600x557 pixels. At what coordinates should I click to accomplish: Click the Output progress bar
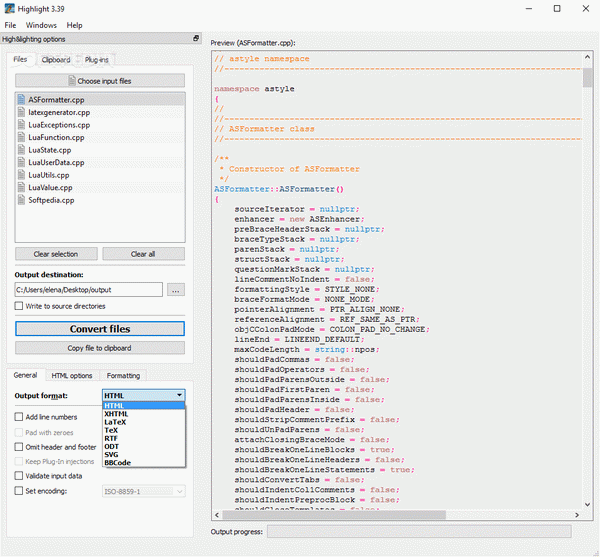point(419,531)
